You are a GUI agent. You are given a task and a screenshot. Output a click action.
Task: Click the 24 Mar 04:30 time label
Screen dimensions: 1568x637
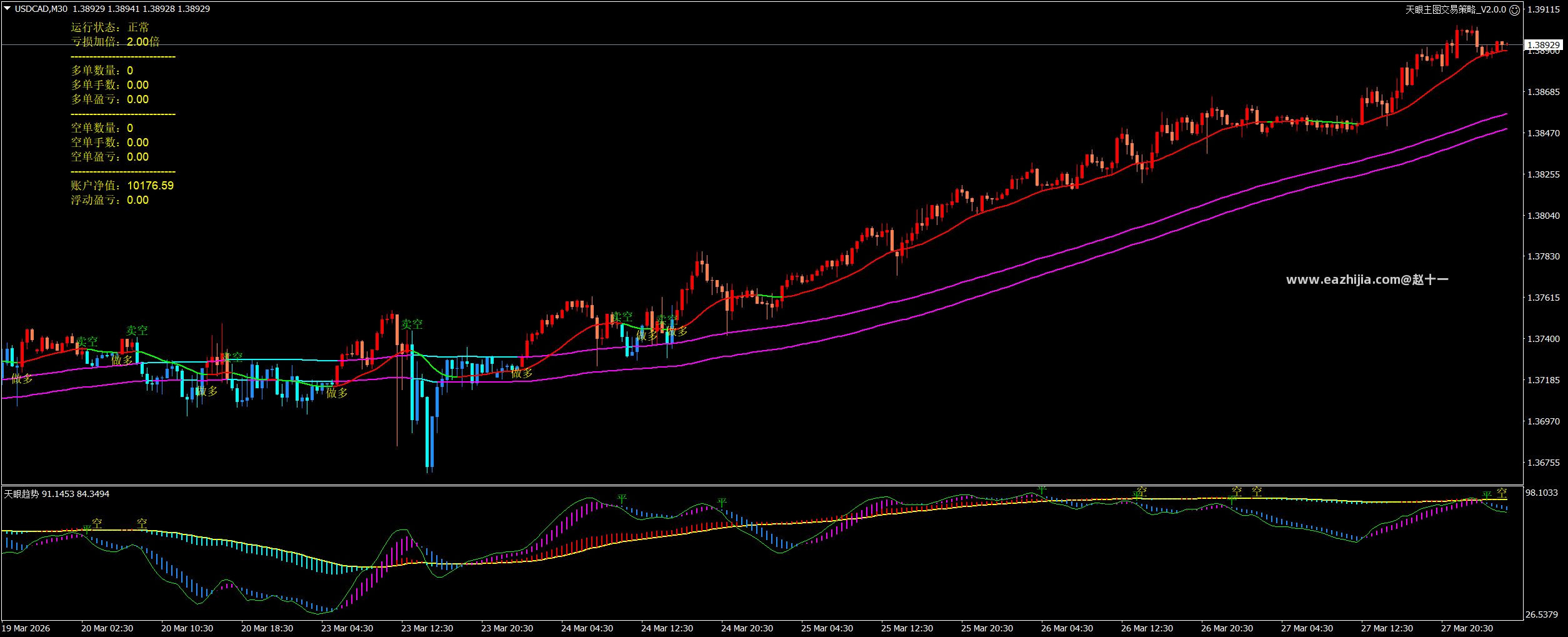point(587,628)
